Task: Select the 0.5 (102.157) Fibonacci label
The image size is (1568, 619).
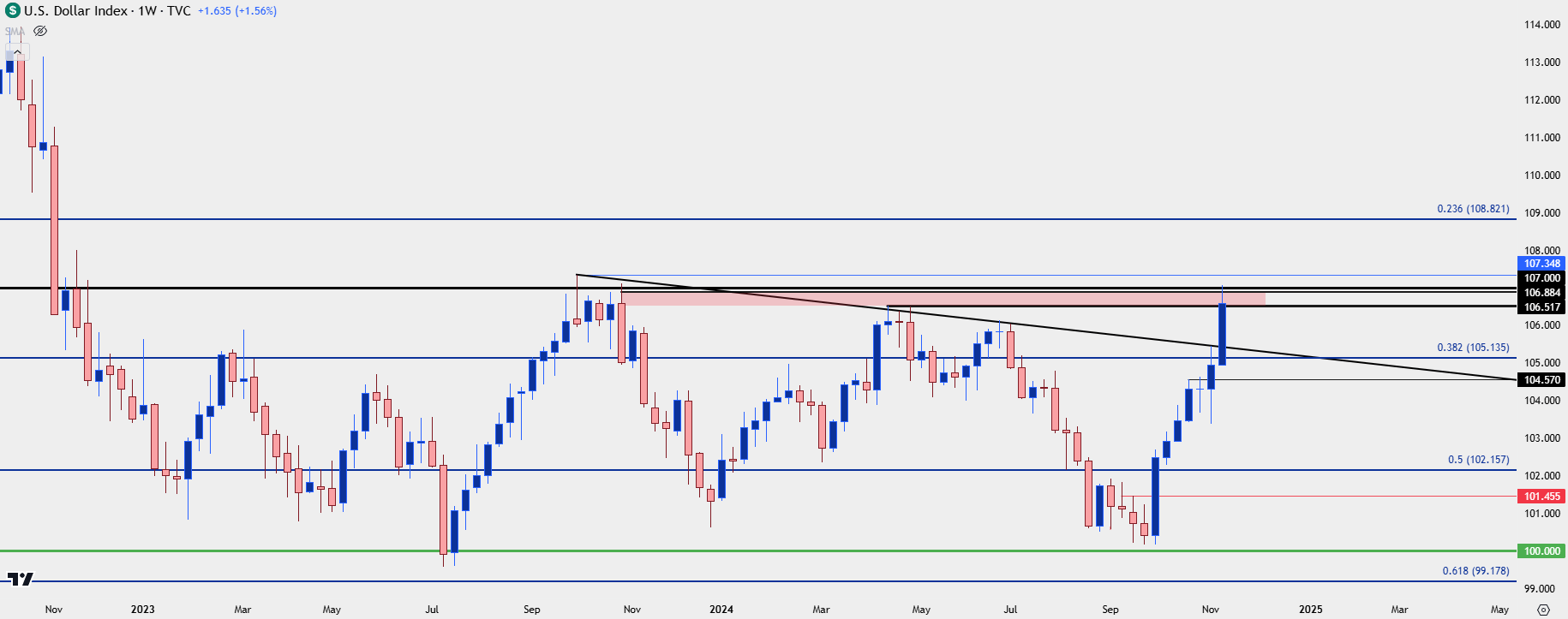Action: coord(1479,460)
